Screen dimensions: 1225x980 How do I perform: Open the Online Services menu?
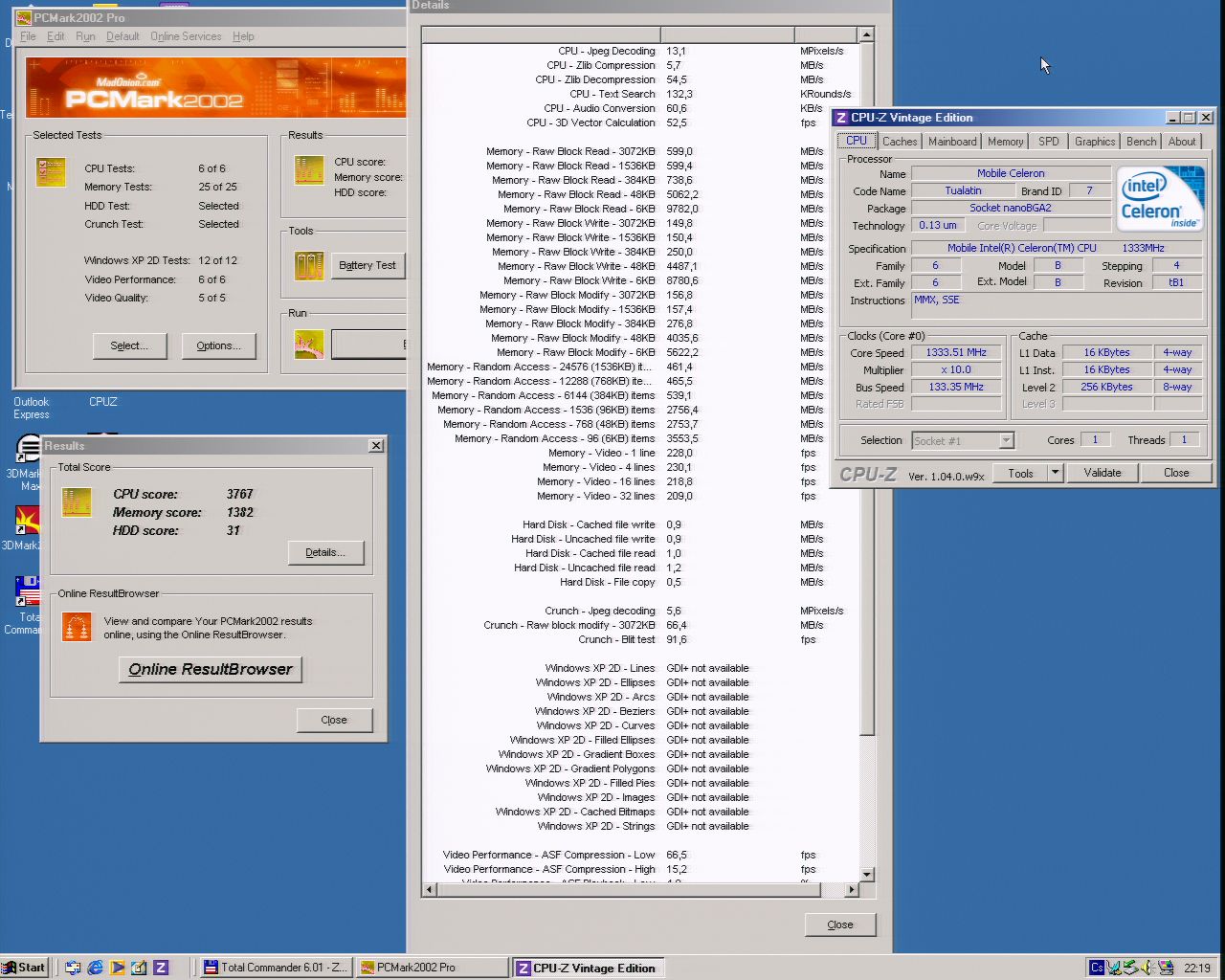tap(186, 36)
